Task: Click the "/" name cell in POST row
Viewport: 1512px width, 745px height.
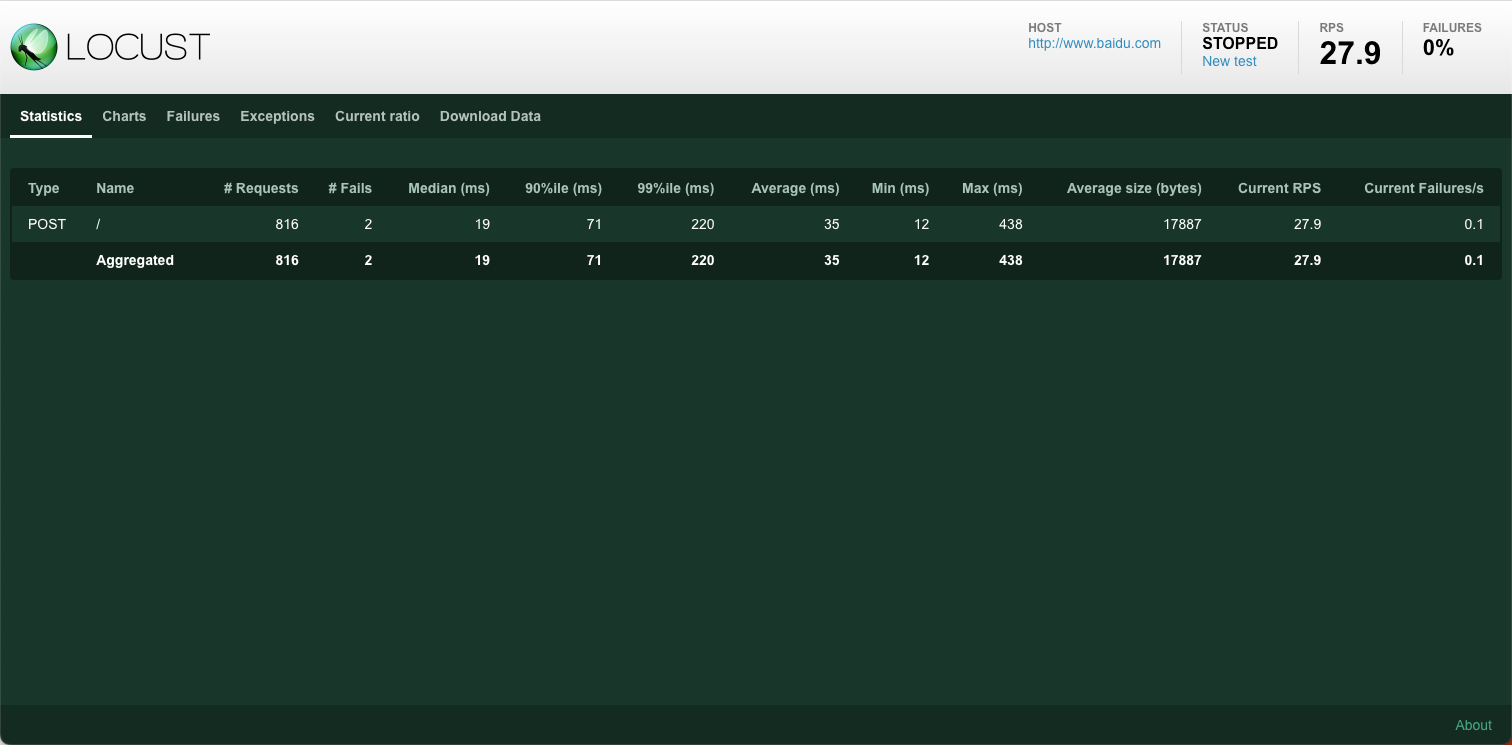Action: (98, 224)
